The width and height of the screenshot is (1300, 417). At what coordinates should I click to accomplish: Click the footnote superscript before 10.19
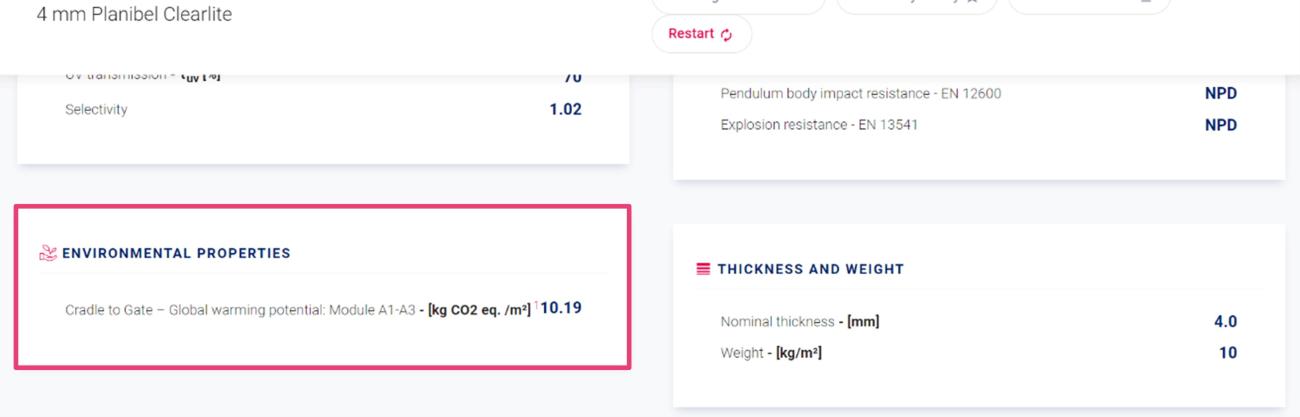tap(537, 305)
